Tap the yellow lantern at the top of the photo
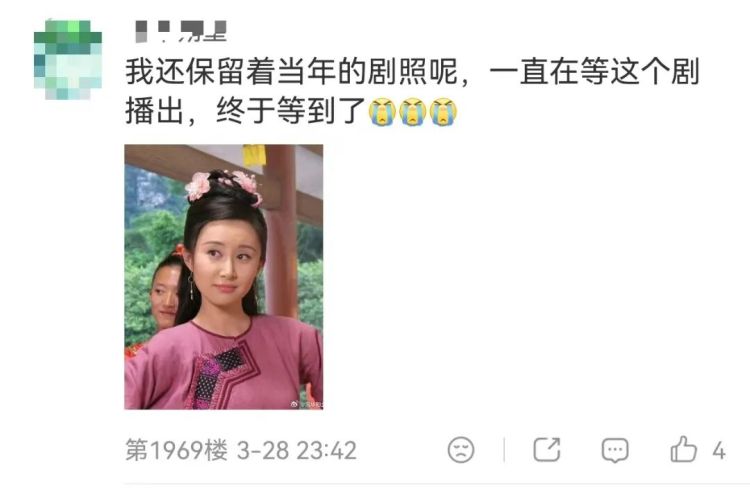 tap(254, 155)
